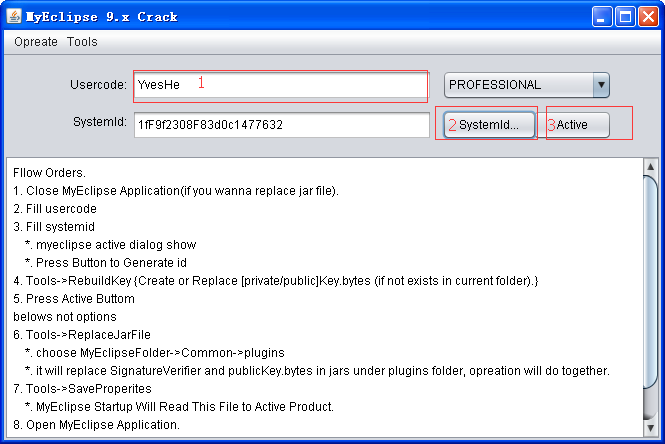Viewport: 665px width, 444px height.
Task: Click the '3. Fill systemid' line
Action: point(53,227)
